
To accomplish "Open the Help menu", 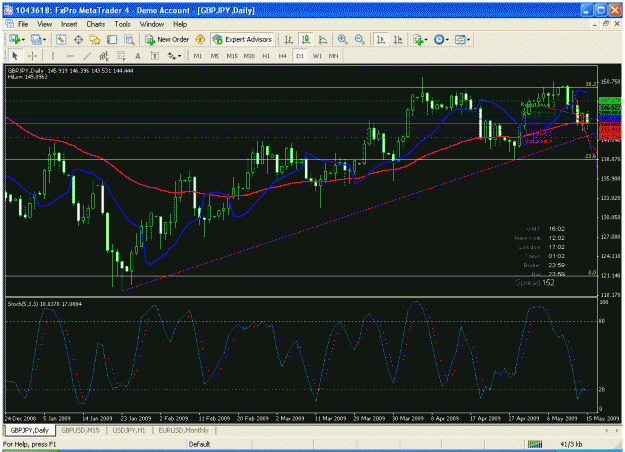I will (x=180, y=24).
